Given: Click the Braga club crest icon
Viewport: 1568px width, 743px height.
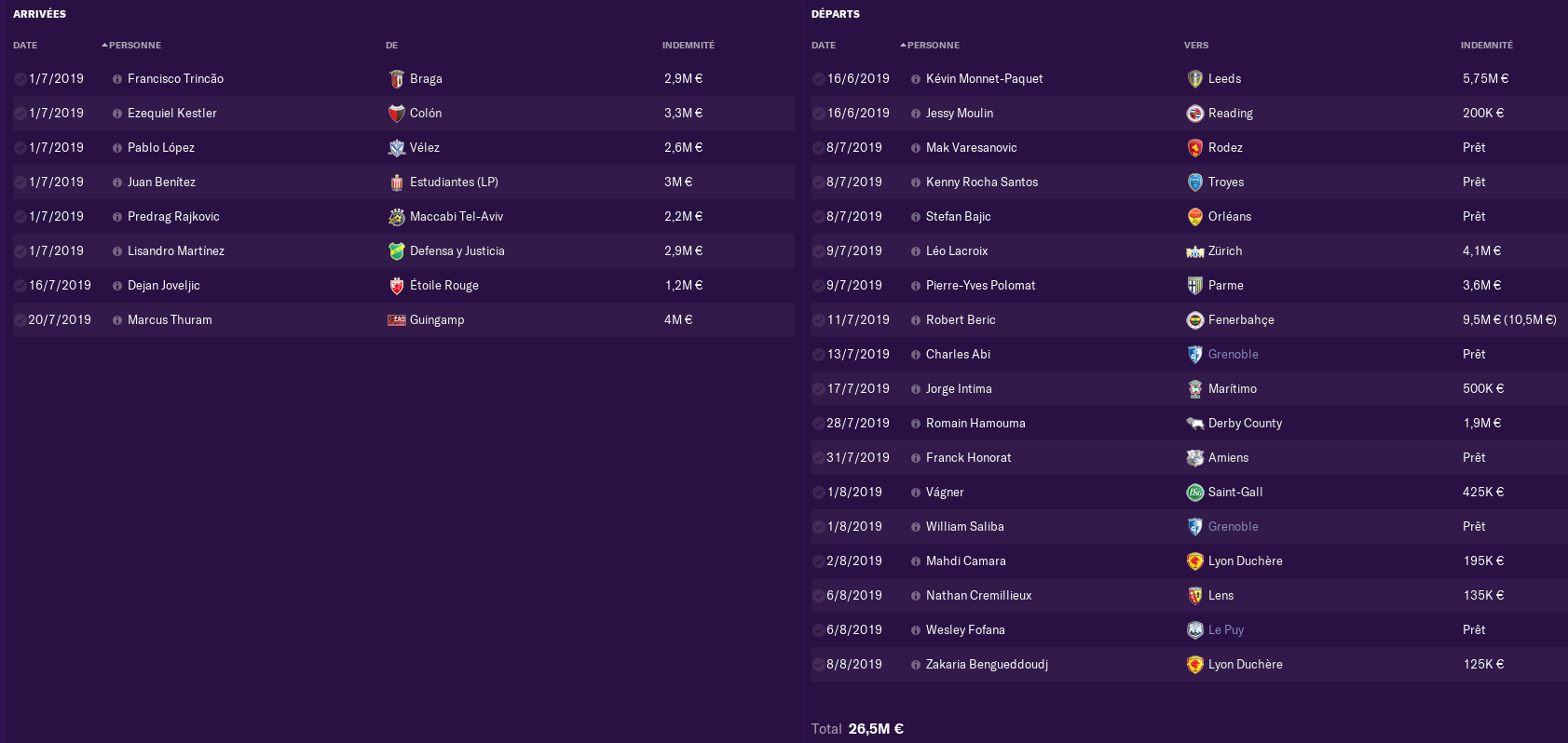Looking at the screenshot, I should coord(397,79).
